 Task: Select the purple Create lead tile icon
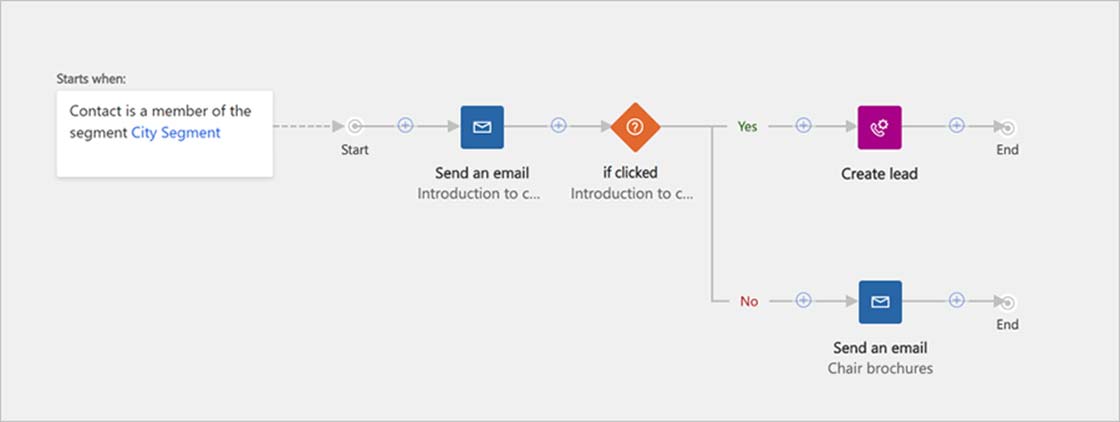(879, 127)
